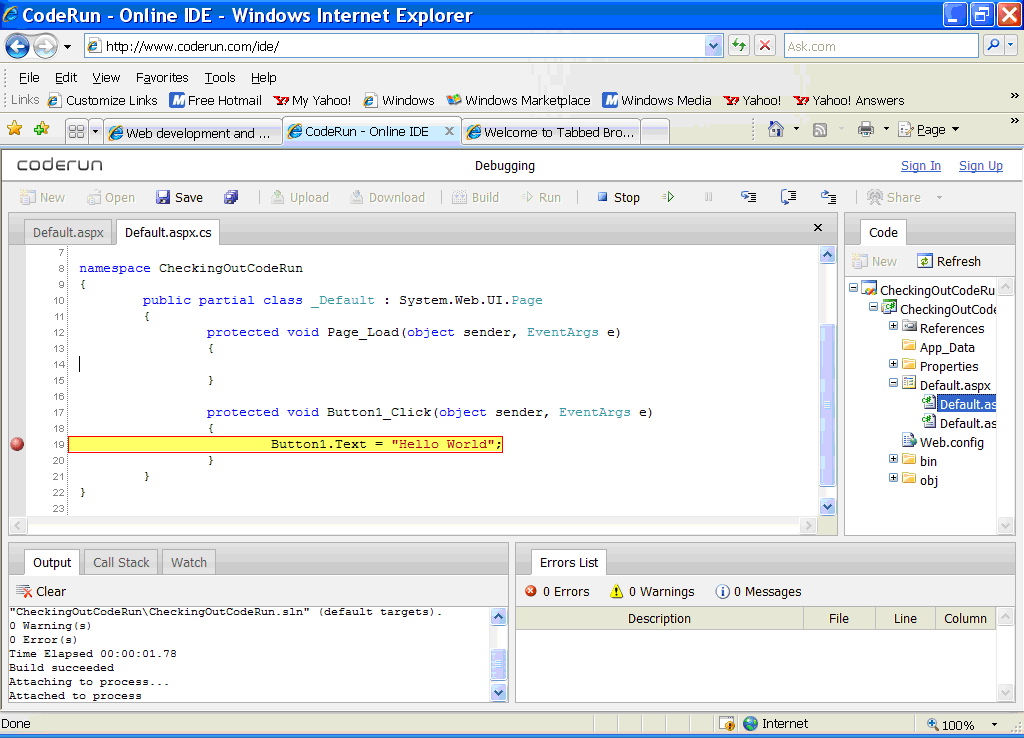Click the Description column header

[x=659, y=618]
